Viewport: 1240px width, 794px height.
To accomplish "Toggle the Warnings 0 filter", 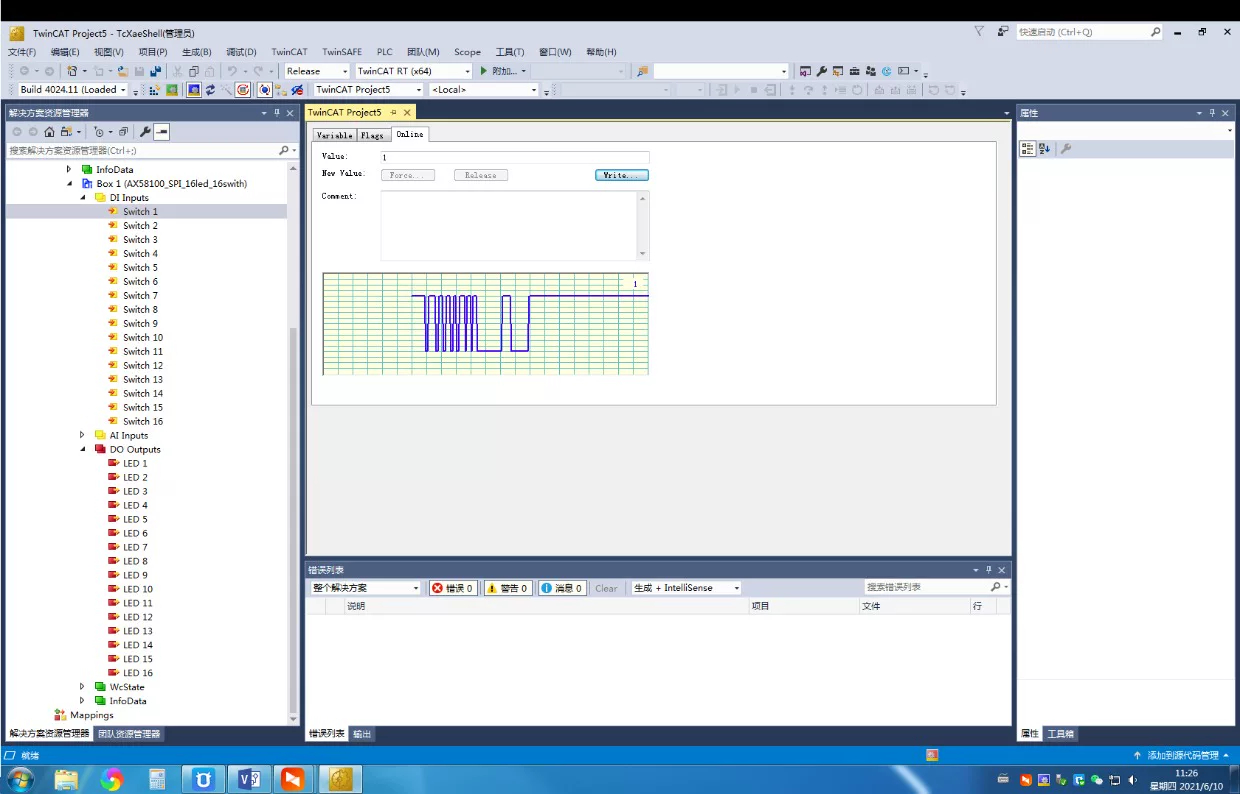I will (x=508, y=588).
